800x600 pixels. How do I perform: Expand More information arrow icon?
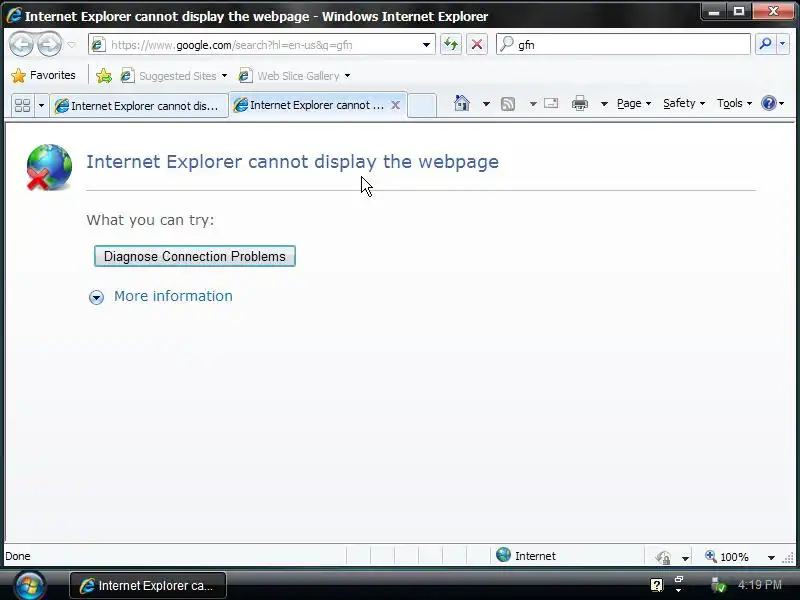point(96,297)
